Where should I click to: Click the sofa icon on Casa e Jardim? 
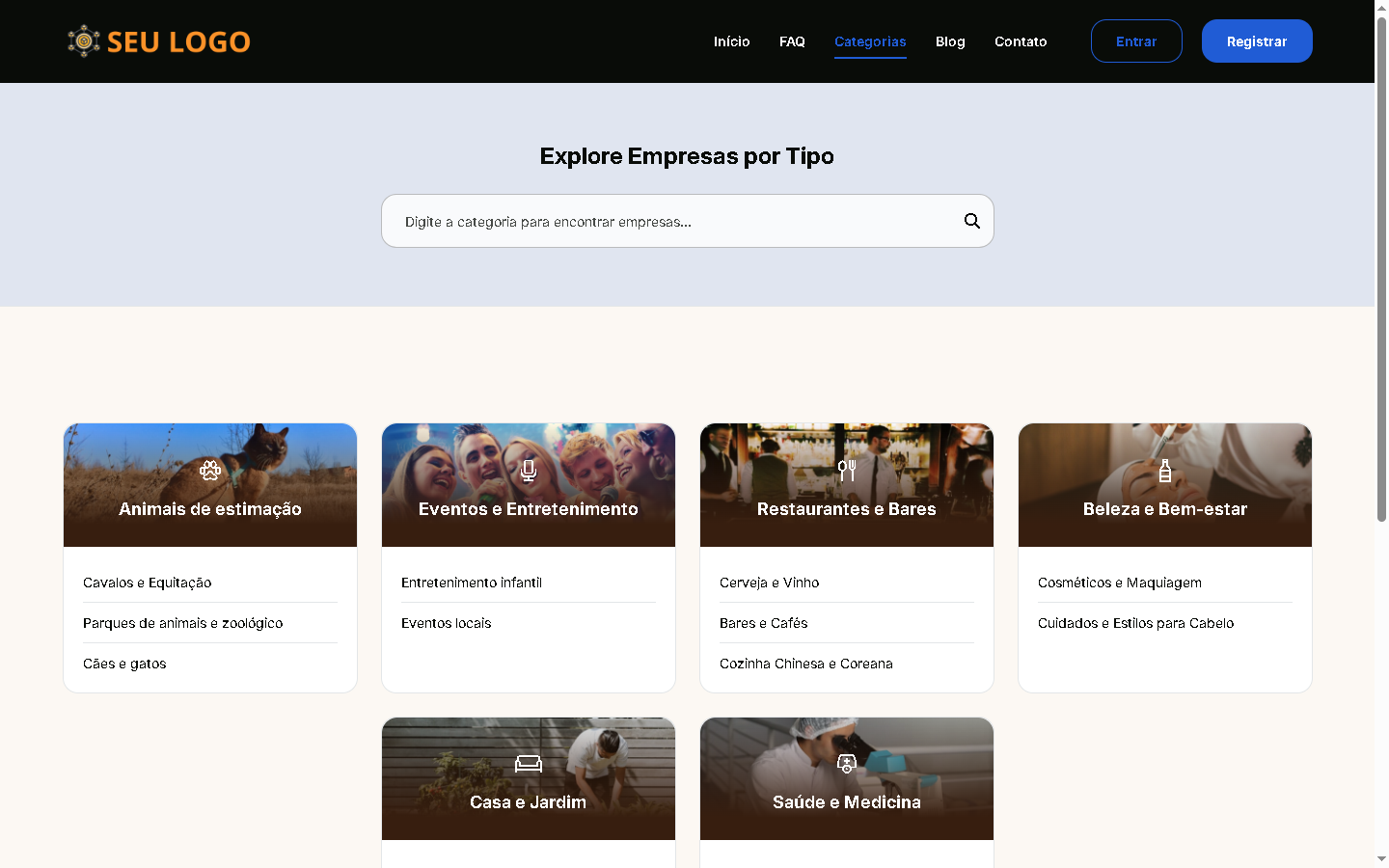(529, 764)
